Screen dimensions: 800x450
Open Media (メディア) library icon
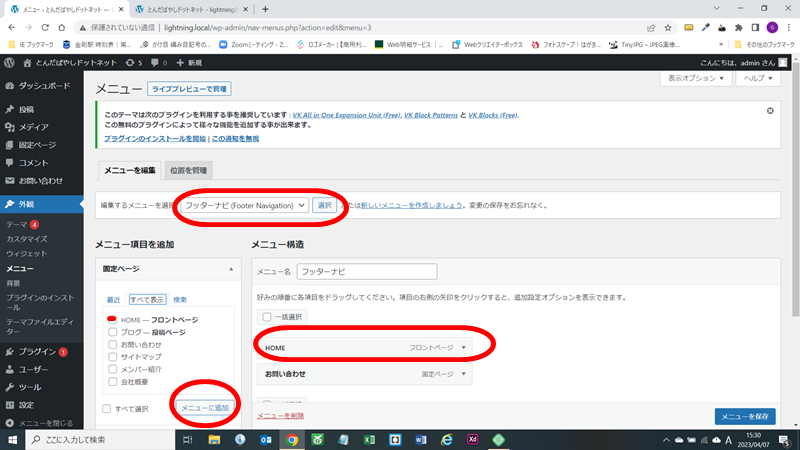click(x=9, y=127)
